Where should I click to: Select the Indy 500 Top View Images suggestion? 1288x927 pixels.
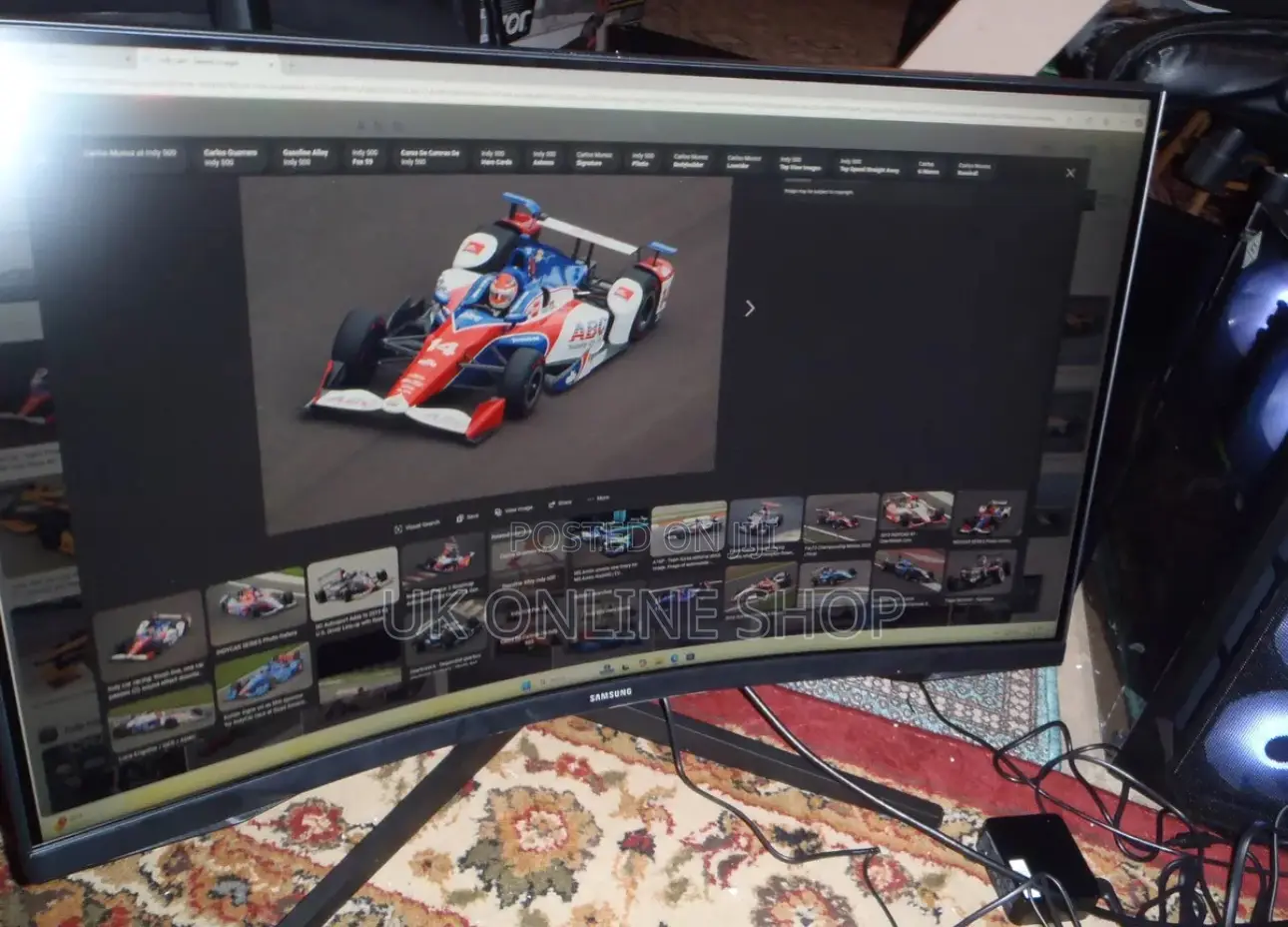point(799,163)
